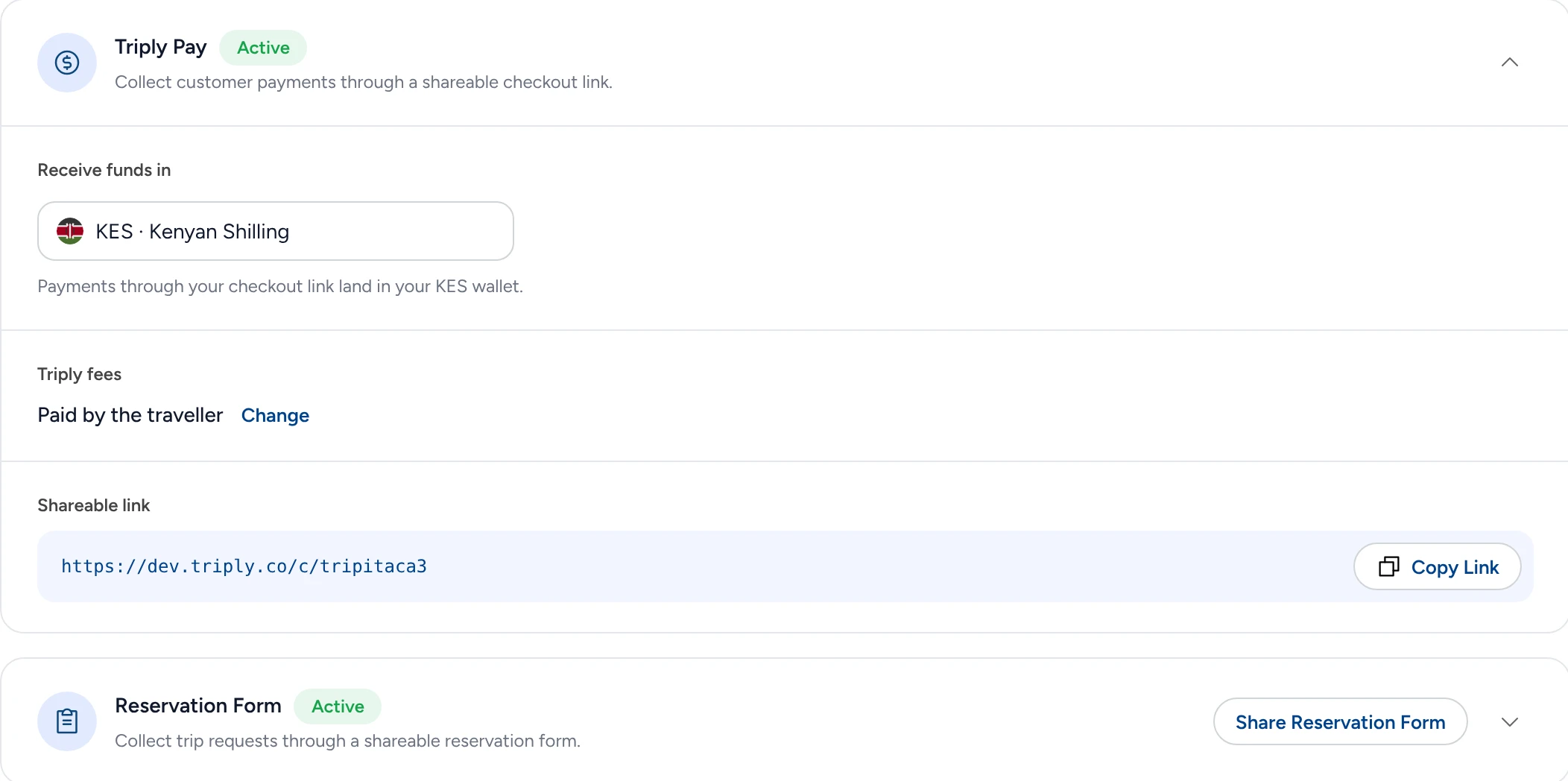Viewport: 1568px width, 781px height.
Task: Click the 'Shareable link' label
Action: point(94,505)
